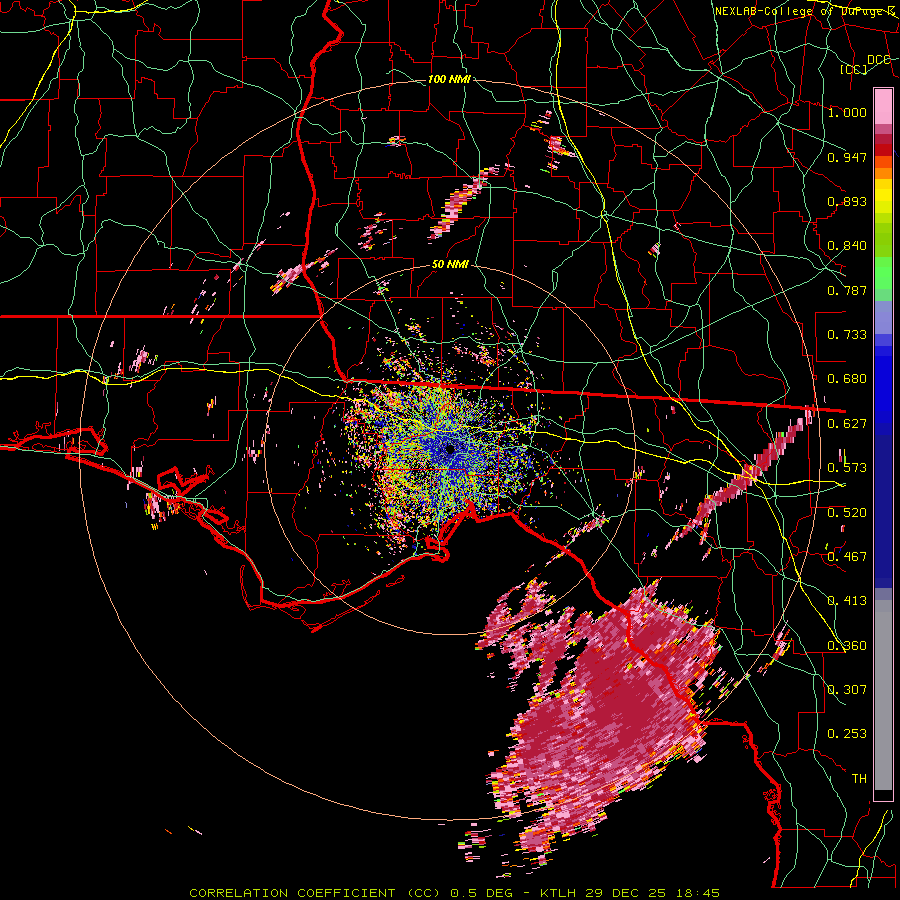Select the 0.733 legend value
This screenshot has width=900, height=900.
tap(847, 335)
